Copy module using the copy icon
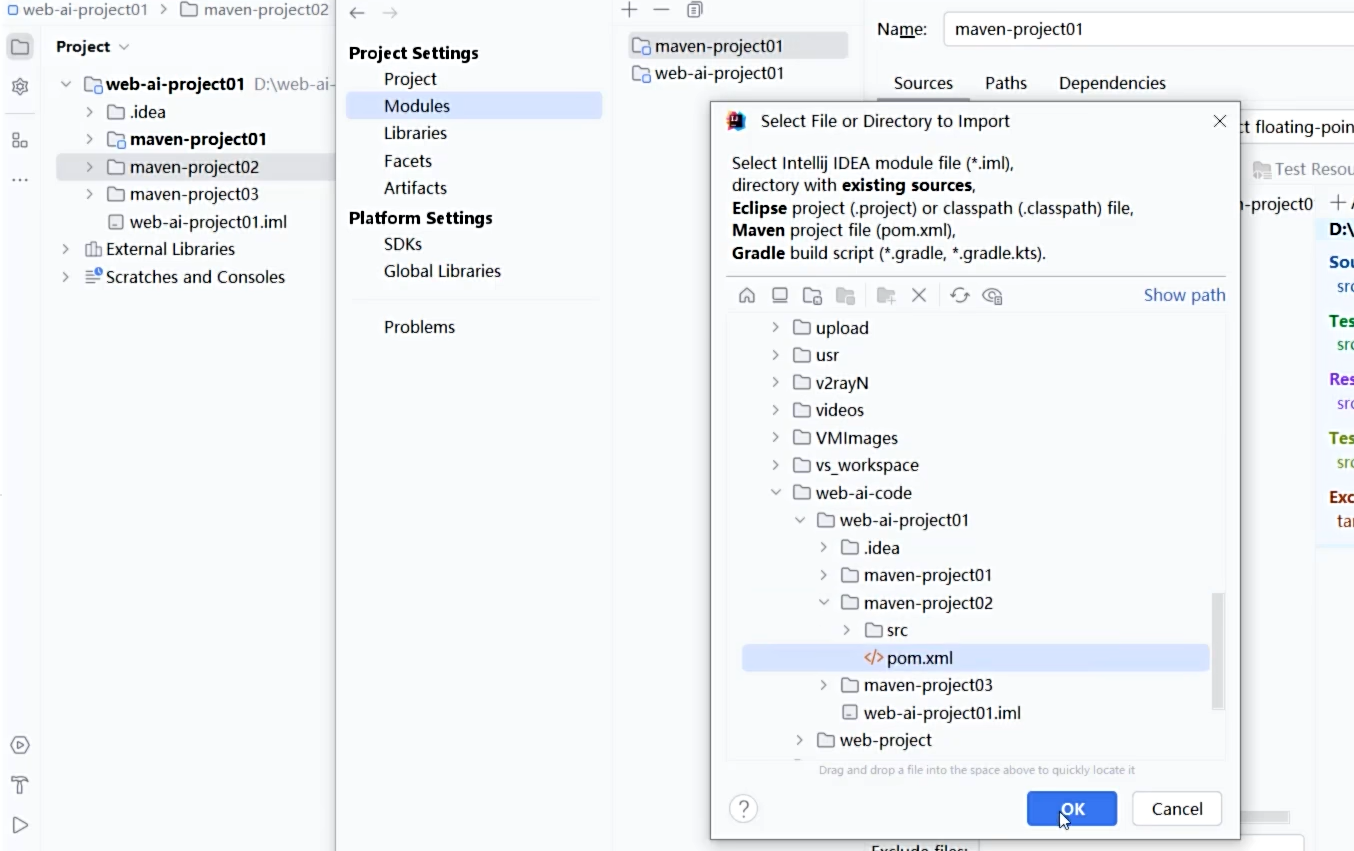The height and width of the screenshot is (851, 1354). pos(695,10)
